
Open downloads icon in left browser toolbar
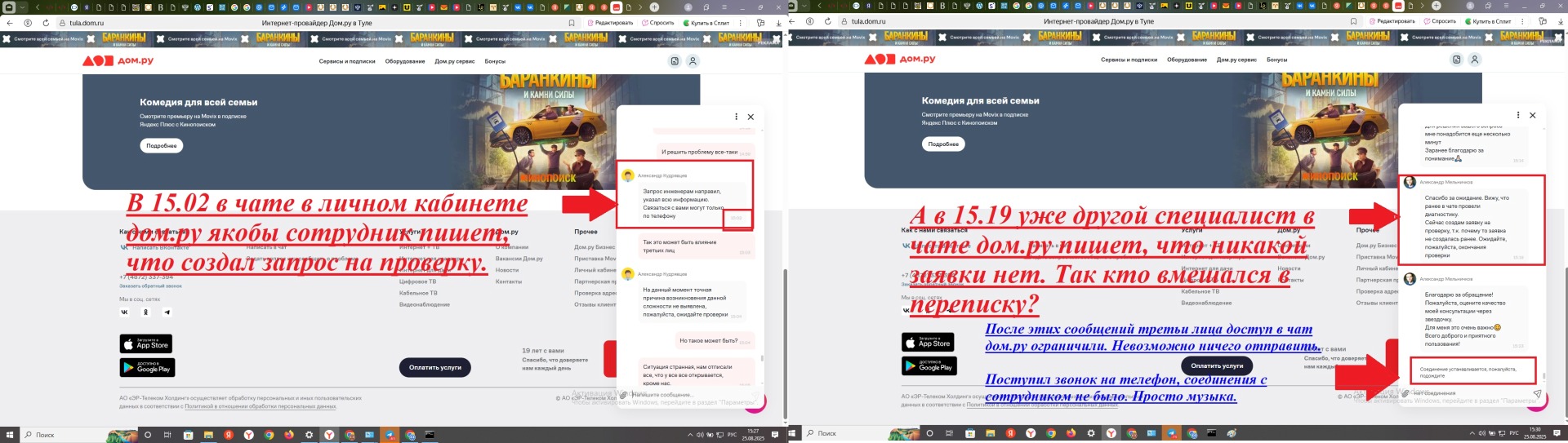(x=778, y=23)
